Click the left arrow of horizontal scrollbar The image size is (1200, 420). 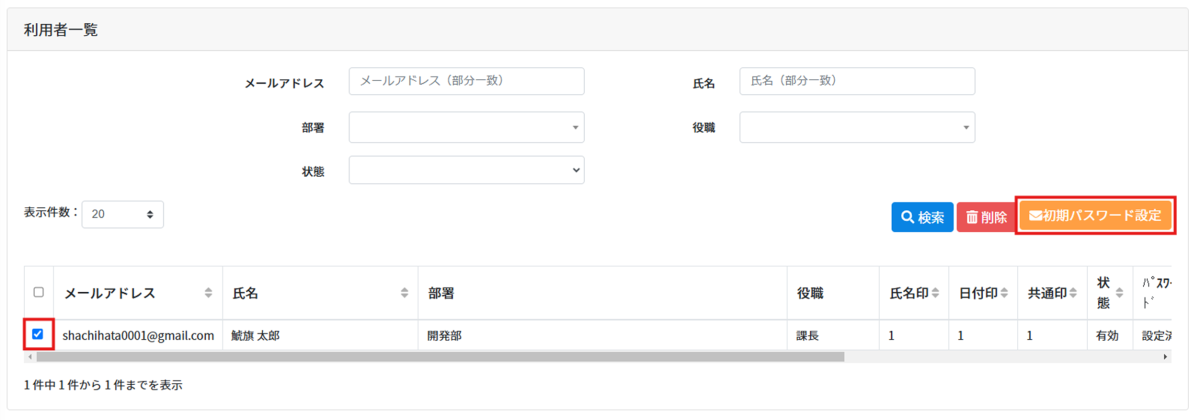[x=30, y=356]
